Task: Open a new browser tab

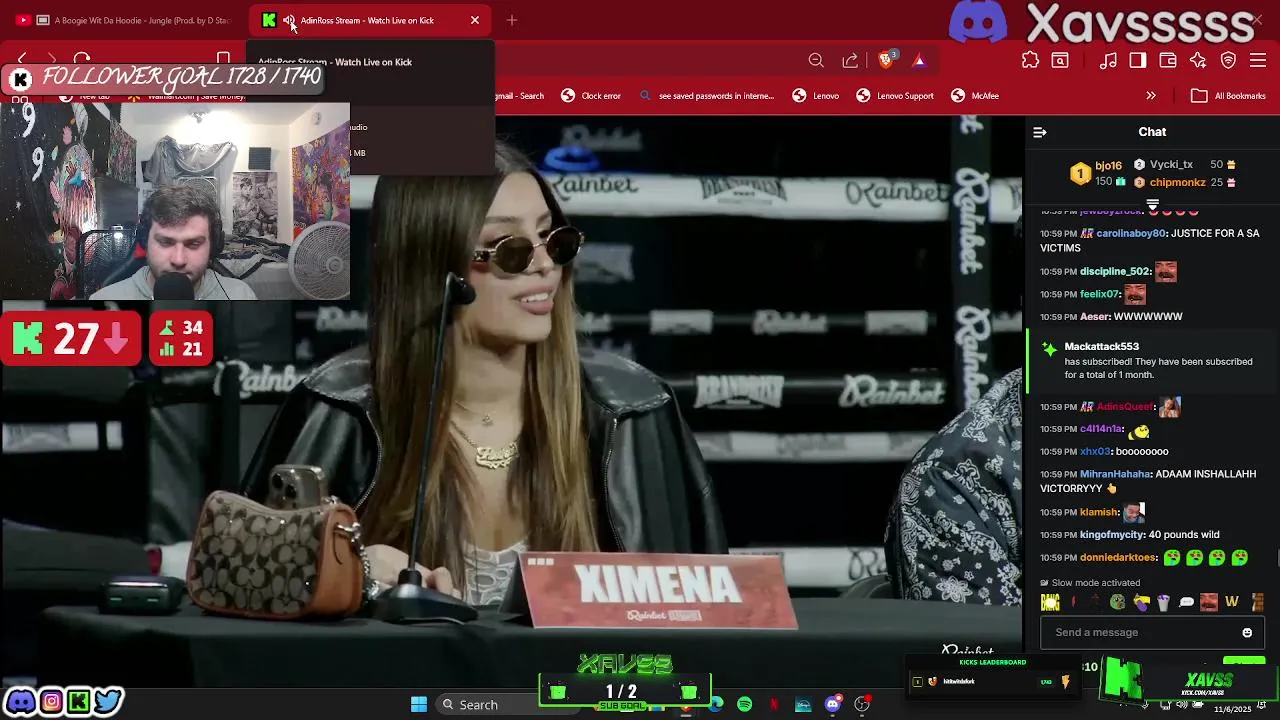Action: click(x=512, y=20)
